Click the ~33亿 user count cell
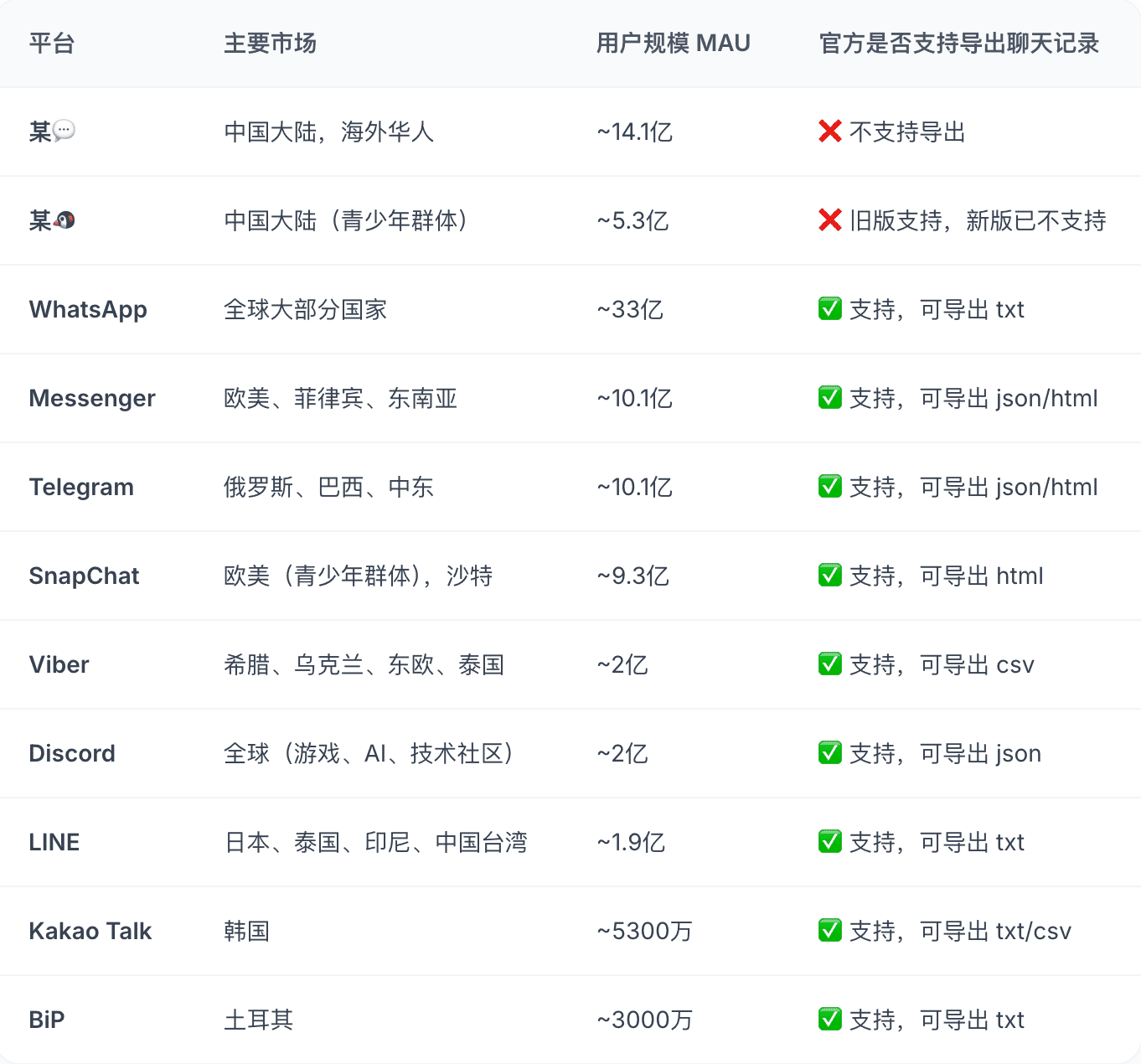 tap(630, 309)
